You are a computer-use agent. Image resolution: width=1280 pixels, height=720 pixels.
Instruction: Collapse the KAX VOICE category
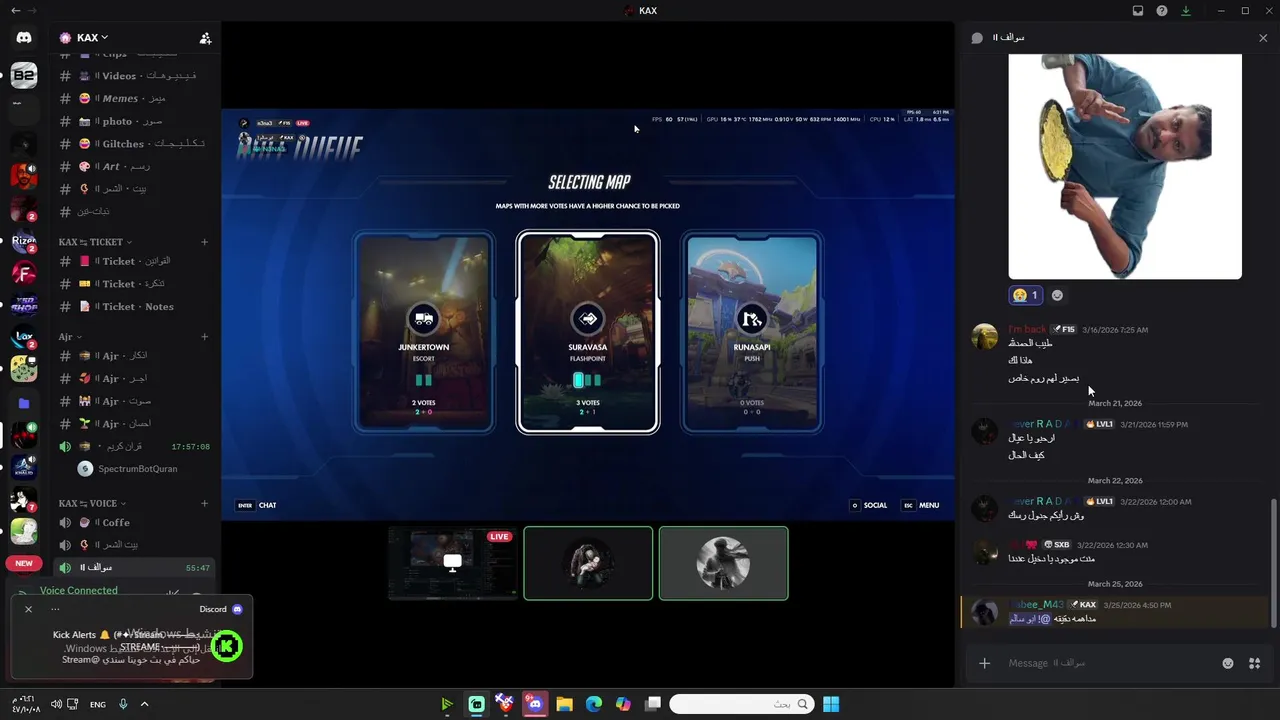[x=92, y=503]
